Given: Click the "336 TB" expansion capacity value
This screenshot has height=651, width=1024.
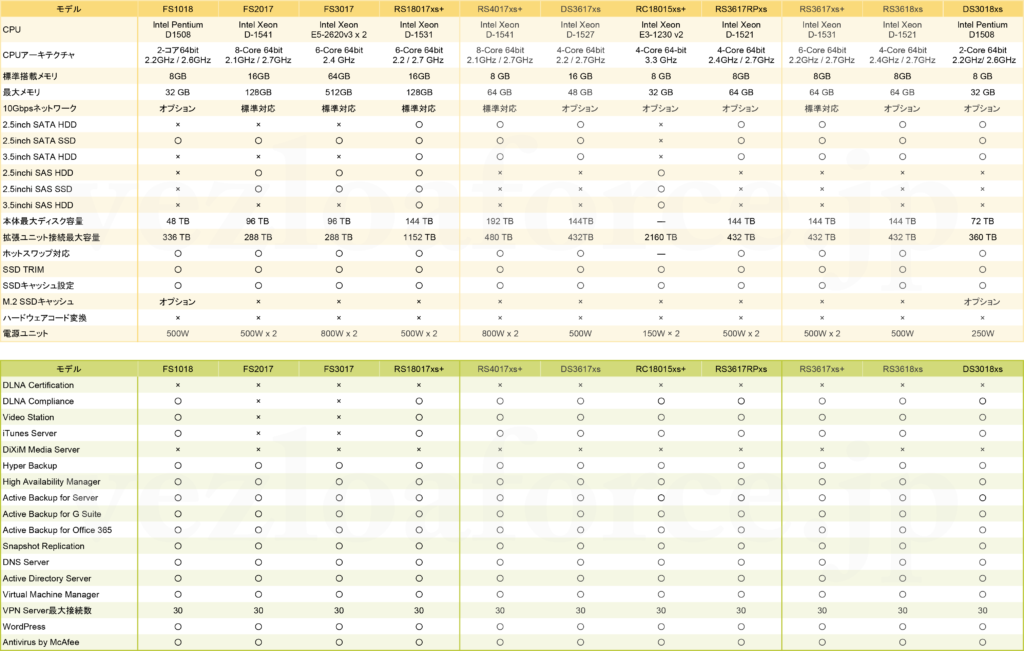Looking at the screenshot, I should (176, 238).
